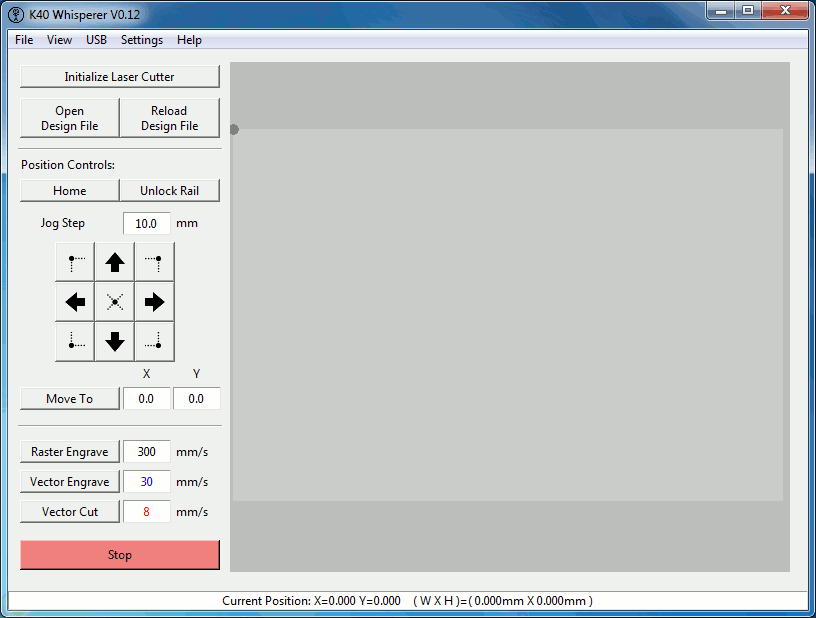Screen dimensions: 816x618
Task: Click the Jog Step label
Action: [62, 223]
